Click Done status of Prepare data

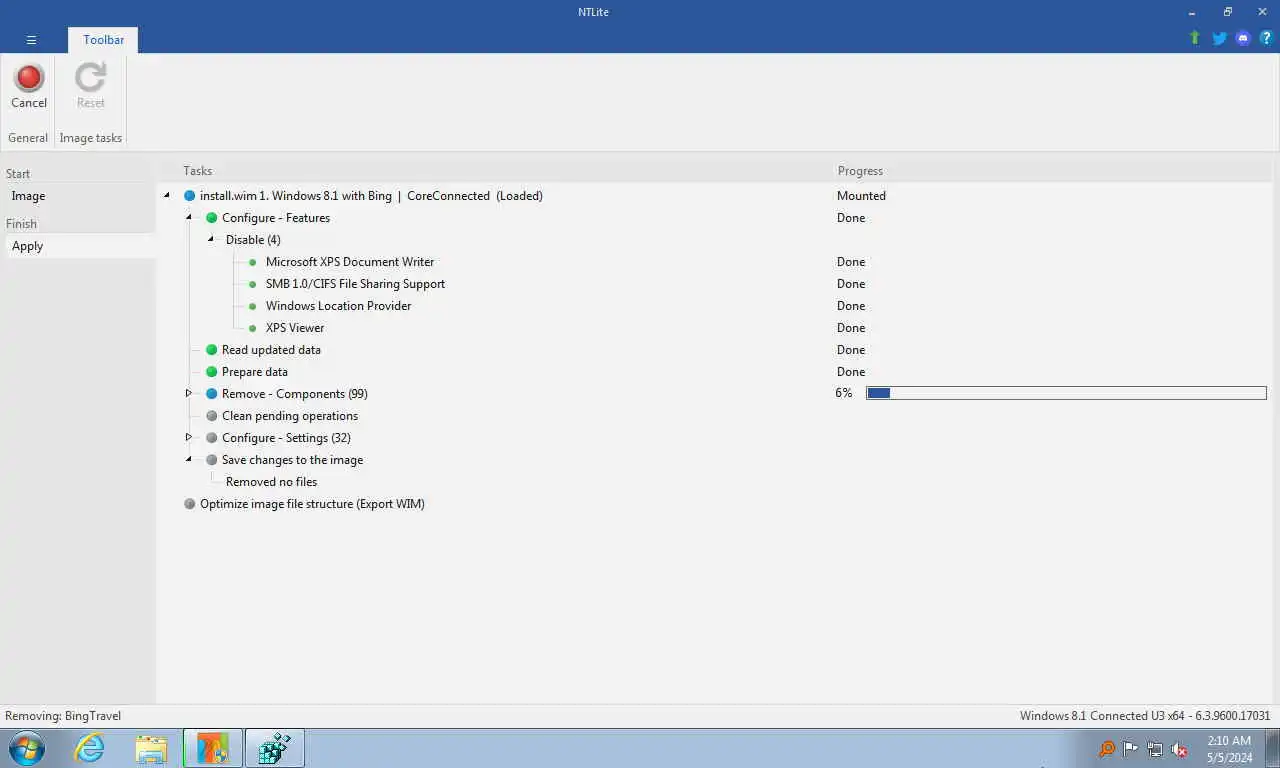[851, 372]
